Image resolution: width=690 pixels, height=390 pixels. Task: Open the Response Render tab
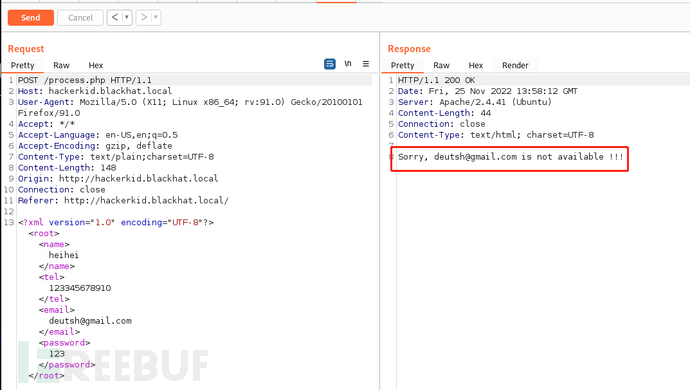(515, 65)
